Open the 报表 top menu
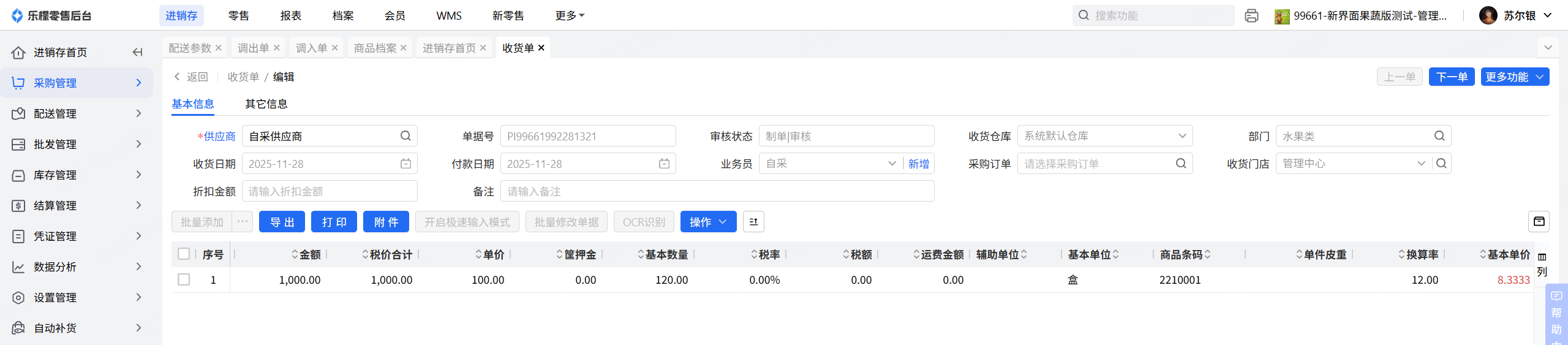 pos(291,15)
